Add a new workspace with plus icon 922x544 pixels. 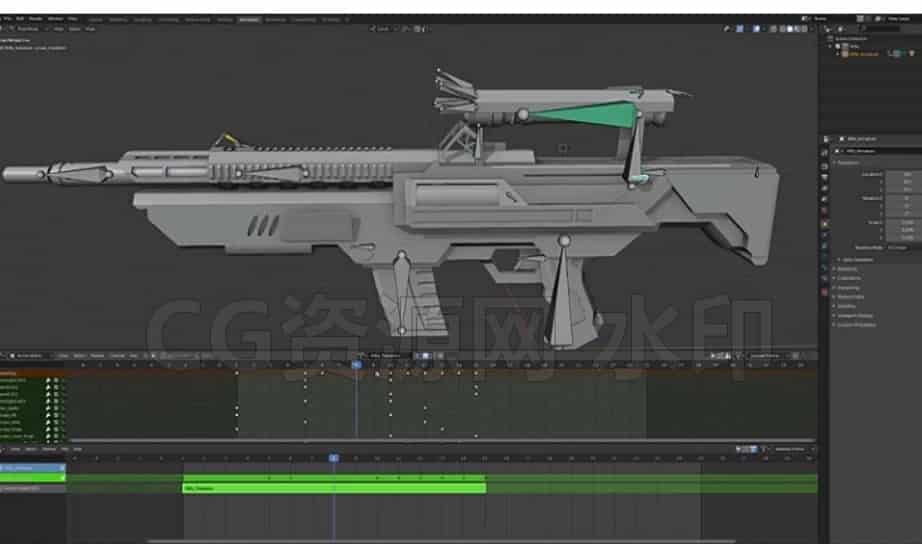(x=347, y=19)
